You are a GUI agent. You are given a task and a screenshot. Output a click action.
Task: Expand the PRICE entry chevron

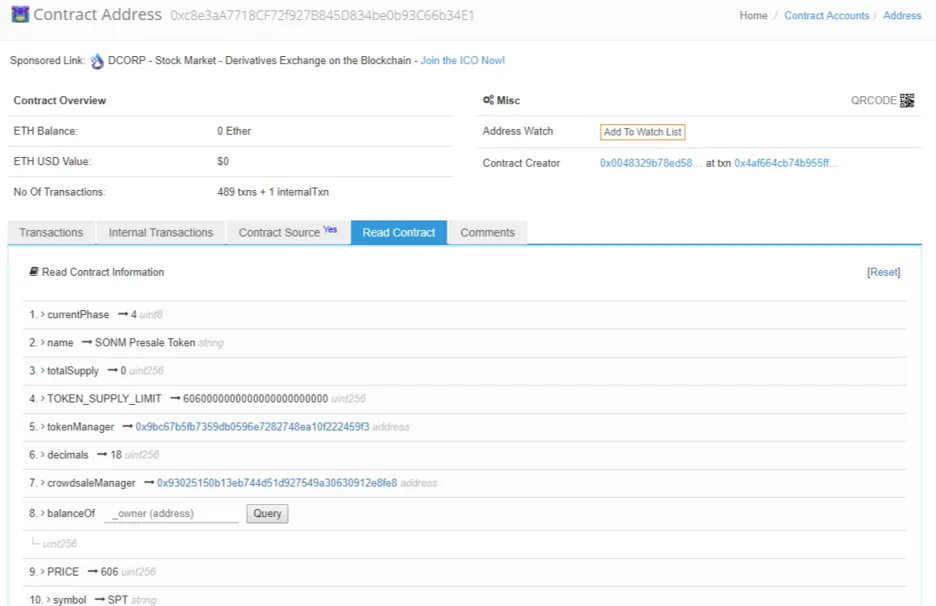43,571
